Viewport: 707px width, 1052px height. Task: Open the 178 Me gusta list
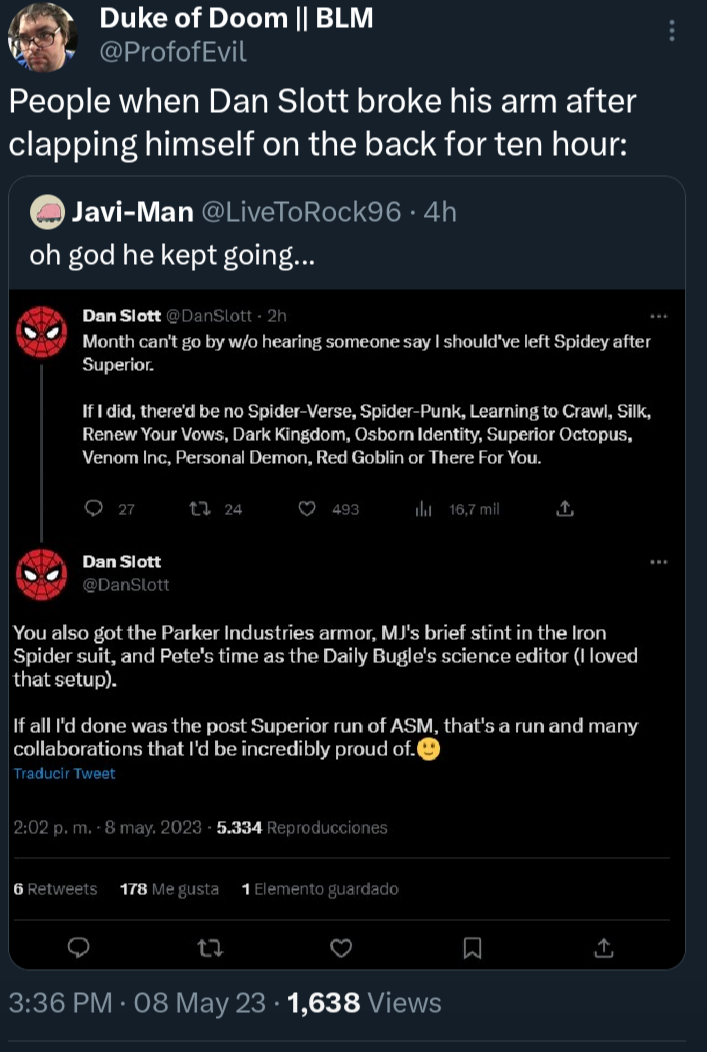[168, 888]
